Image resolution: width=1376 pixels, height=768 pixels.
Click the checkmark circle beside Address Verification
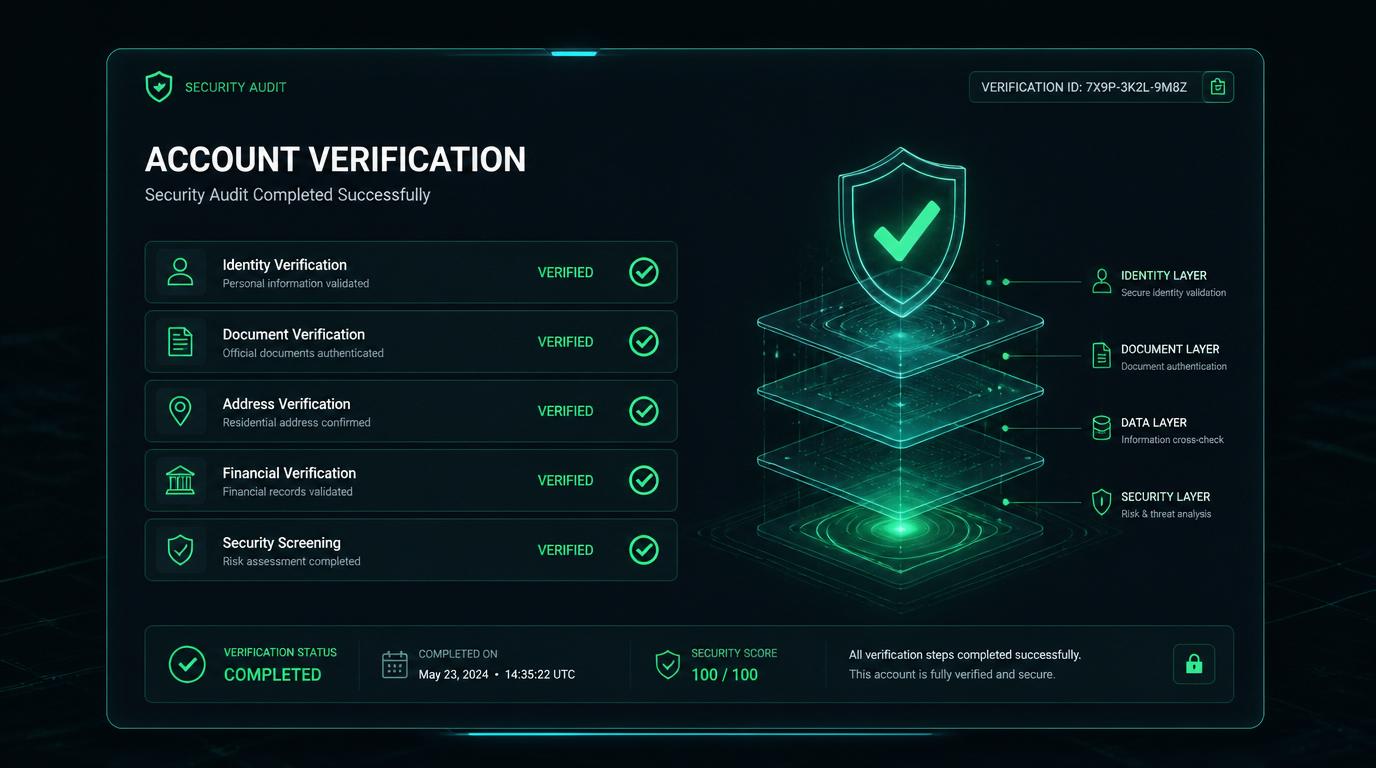coord(644,411)
